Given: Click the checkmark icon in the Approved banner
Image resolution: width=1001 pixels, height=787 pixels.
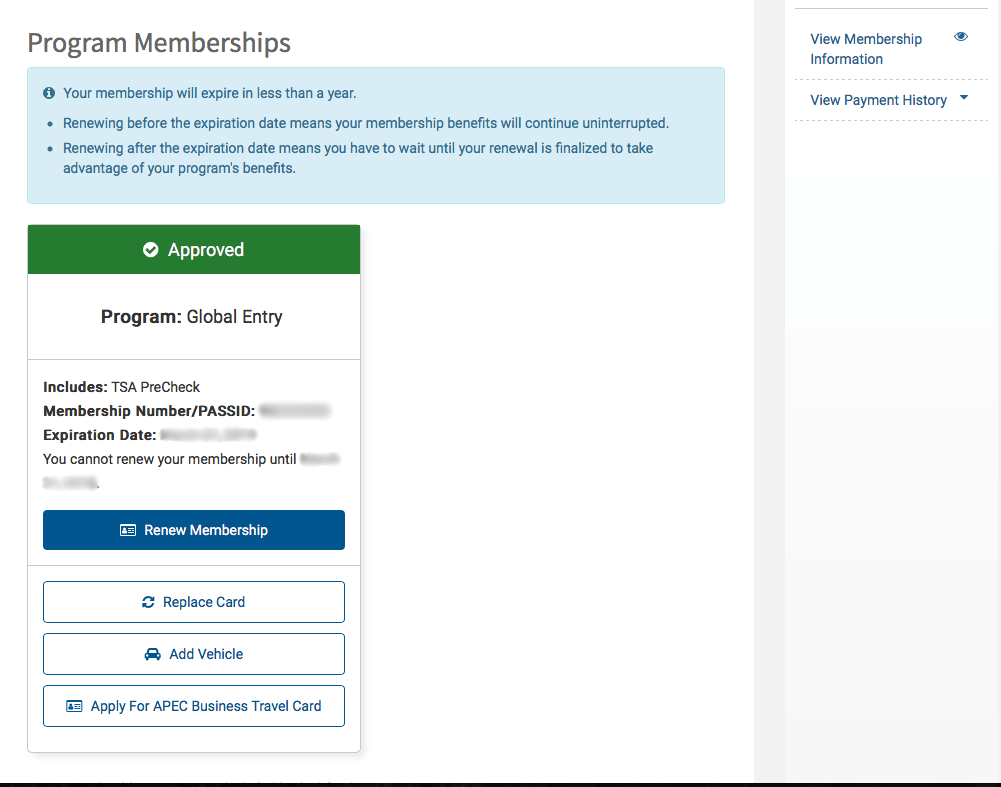Looking at the screenshot, I should [x=151, y=250].
